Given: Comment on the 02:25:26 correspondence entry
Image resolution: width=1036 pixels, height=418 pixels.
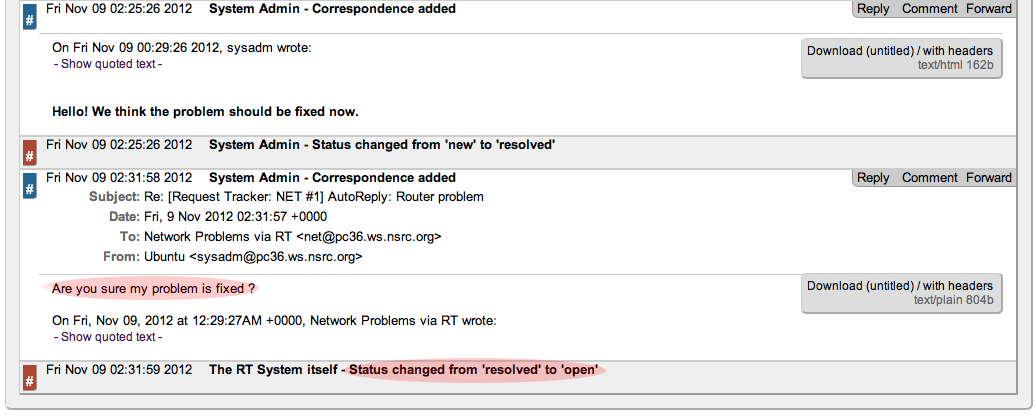Looking at the screenshot, I should 929,9.
